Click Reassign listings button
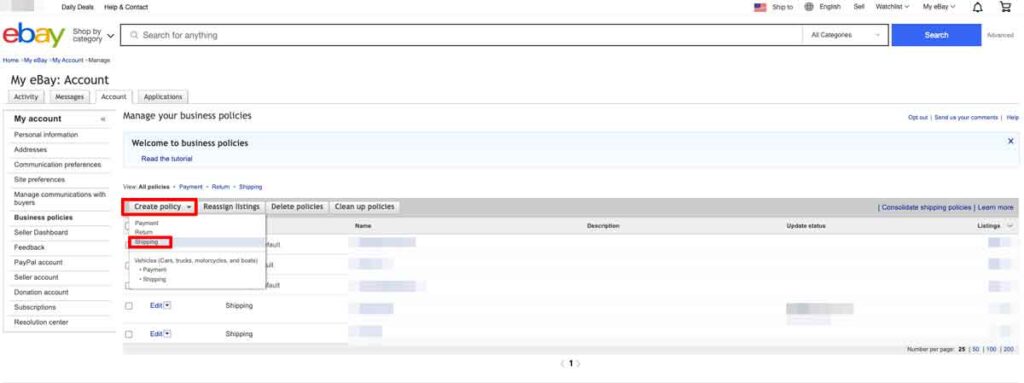Viewport: 1024px width, 383px height. (231, 207)
